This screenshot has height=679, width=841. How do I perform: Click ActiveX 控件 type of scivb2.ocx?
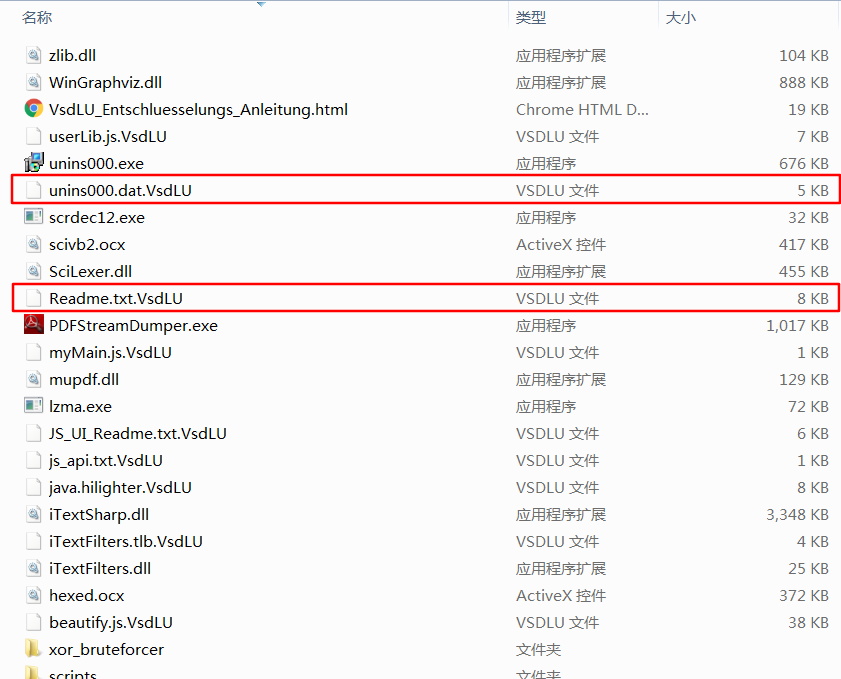coord(561,245)
